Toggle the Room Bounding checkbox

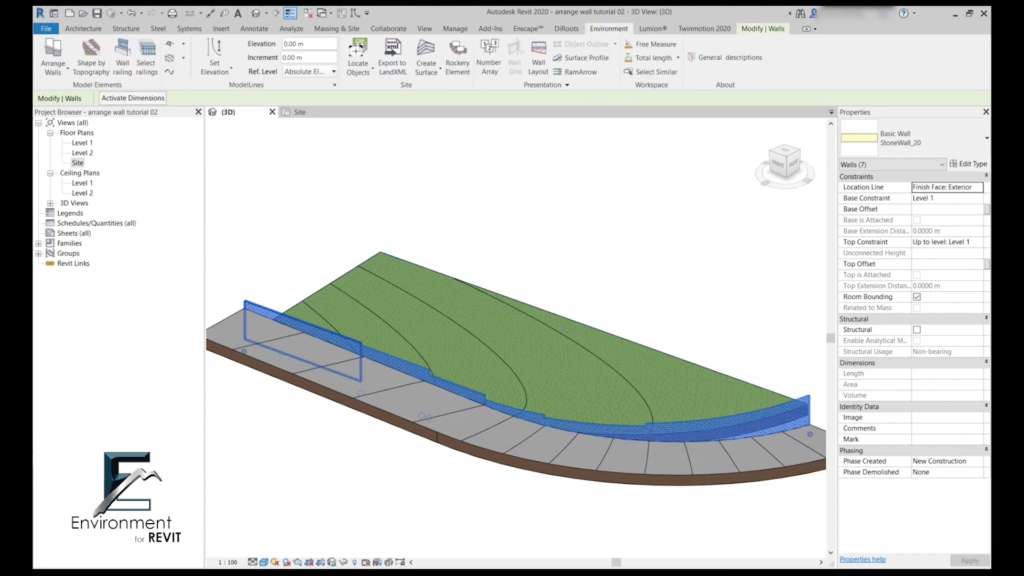tap(917, 296)
